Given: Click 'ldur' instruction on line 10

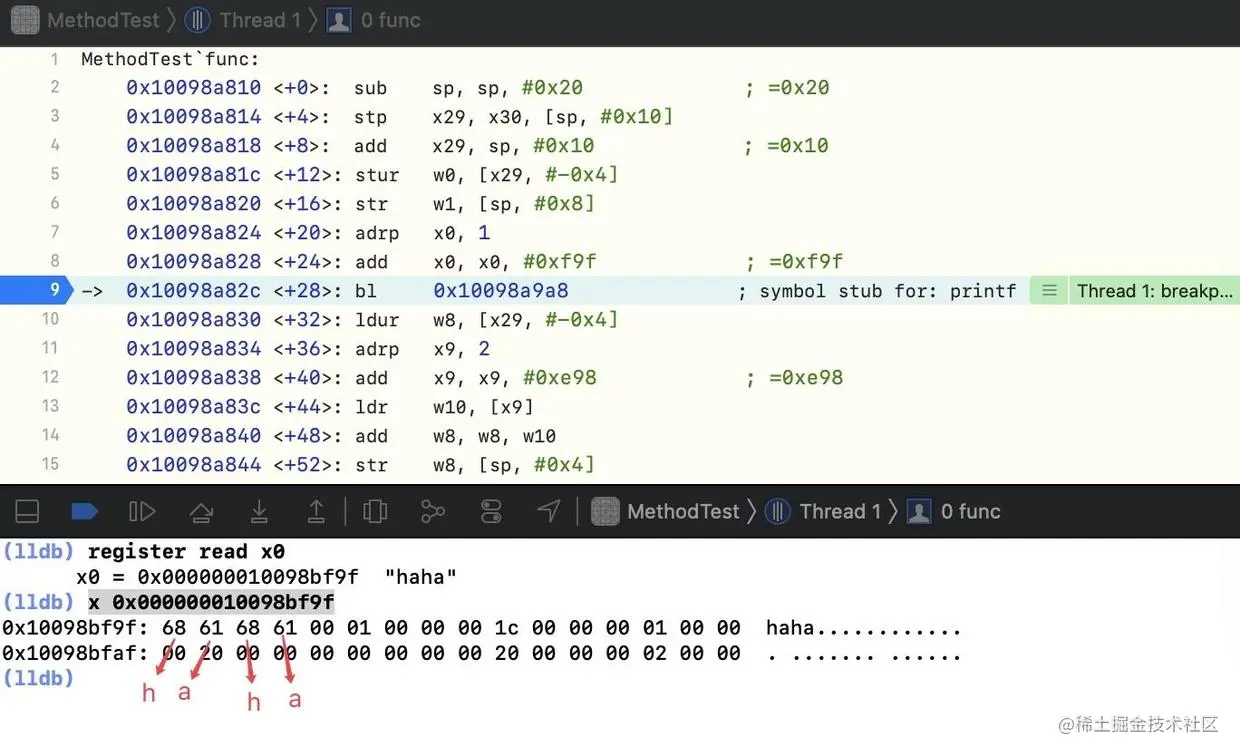Looking at the screenshot, I should [376, 320].
